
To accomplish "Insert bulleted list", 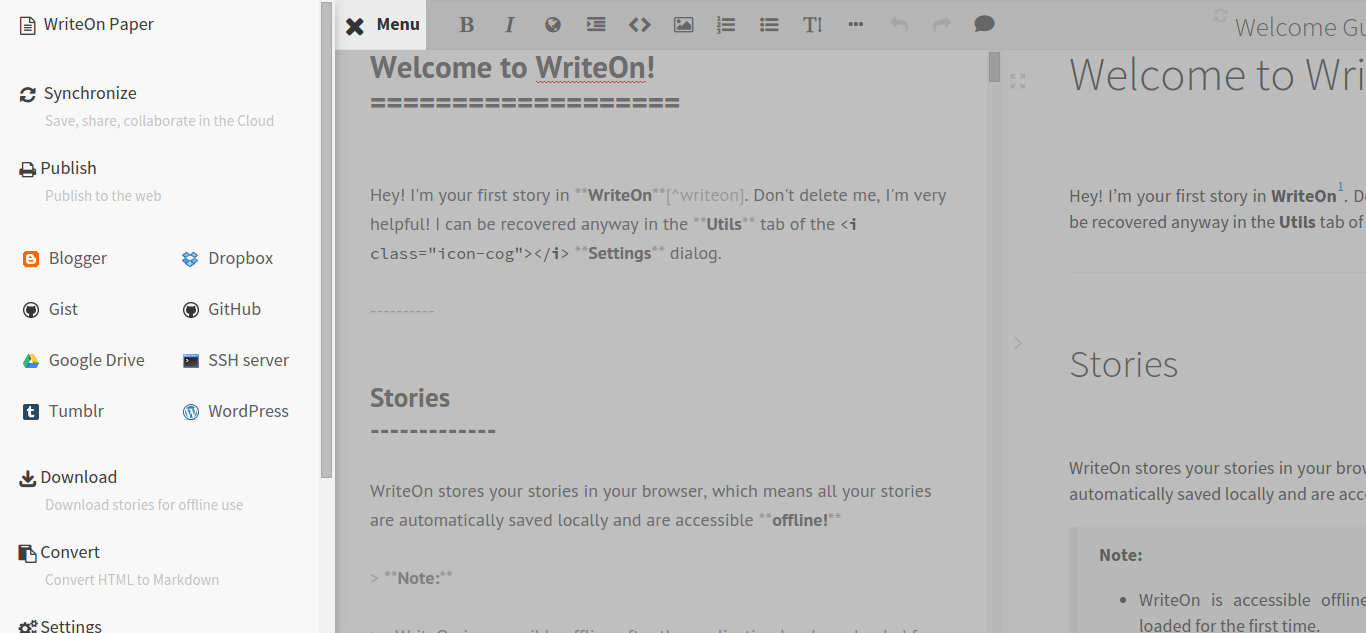I will [x=769, y=25].
